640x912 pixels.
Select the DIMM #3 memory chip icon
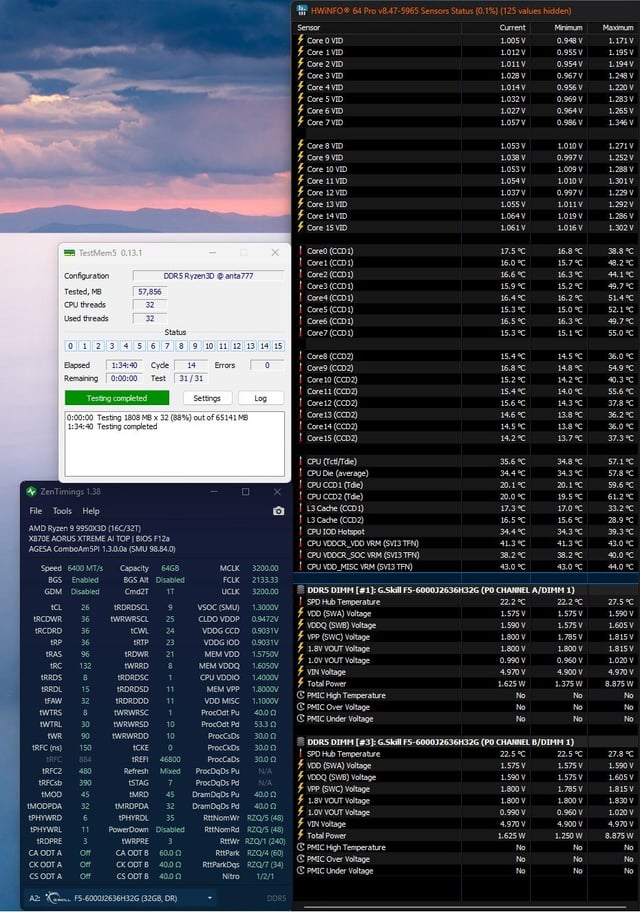(301, 742)
